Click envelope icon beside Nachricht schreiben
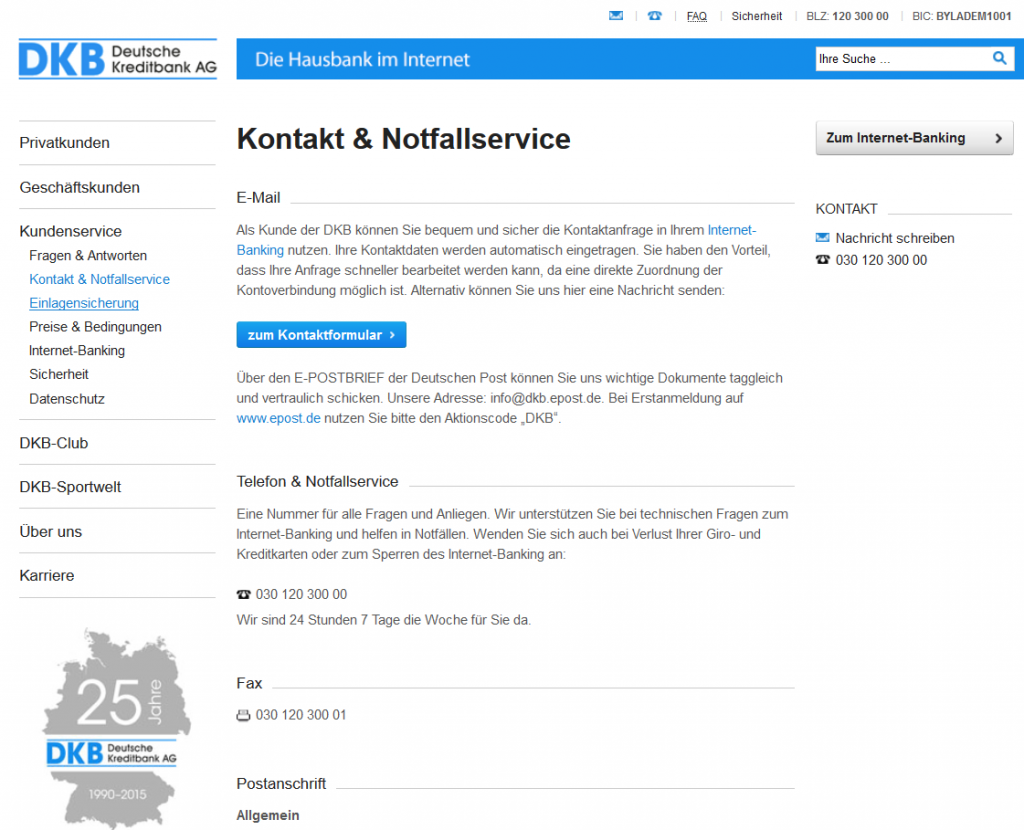1024x830 pixels. (823, 238)
